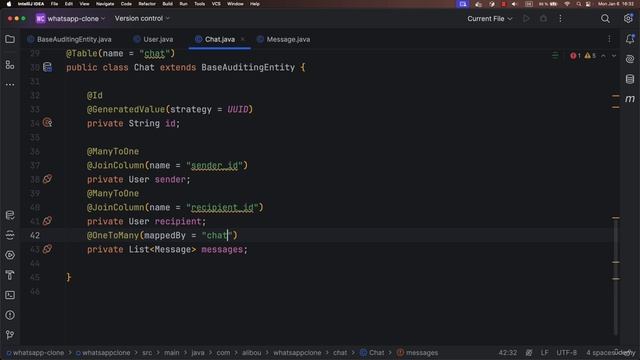Click the messages breadcrumb
Viewport: 640px width, 360px height.
tap(418, 352)
